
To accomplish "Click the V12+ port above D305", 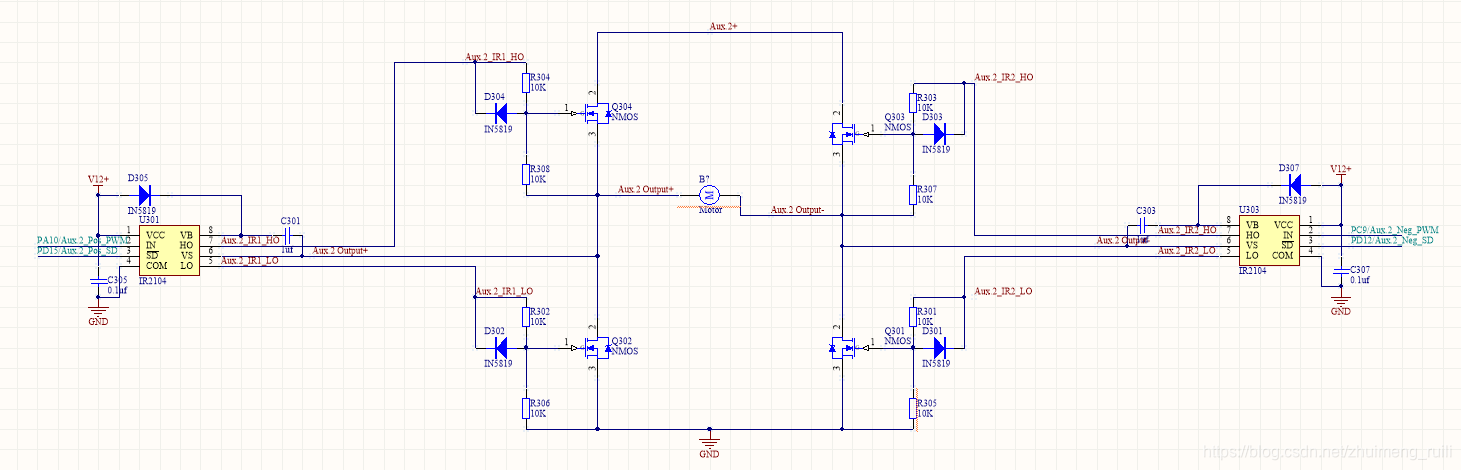I will click(98, 181).
